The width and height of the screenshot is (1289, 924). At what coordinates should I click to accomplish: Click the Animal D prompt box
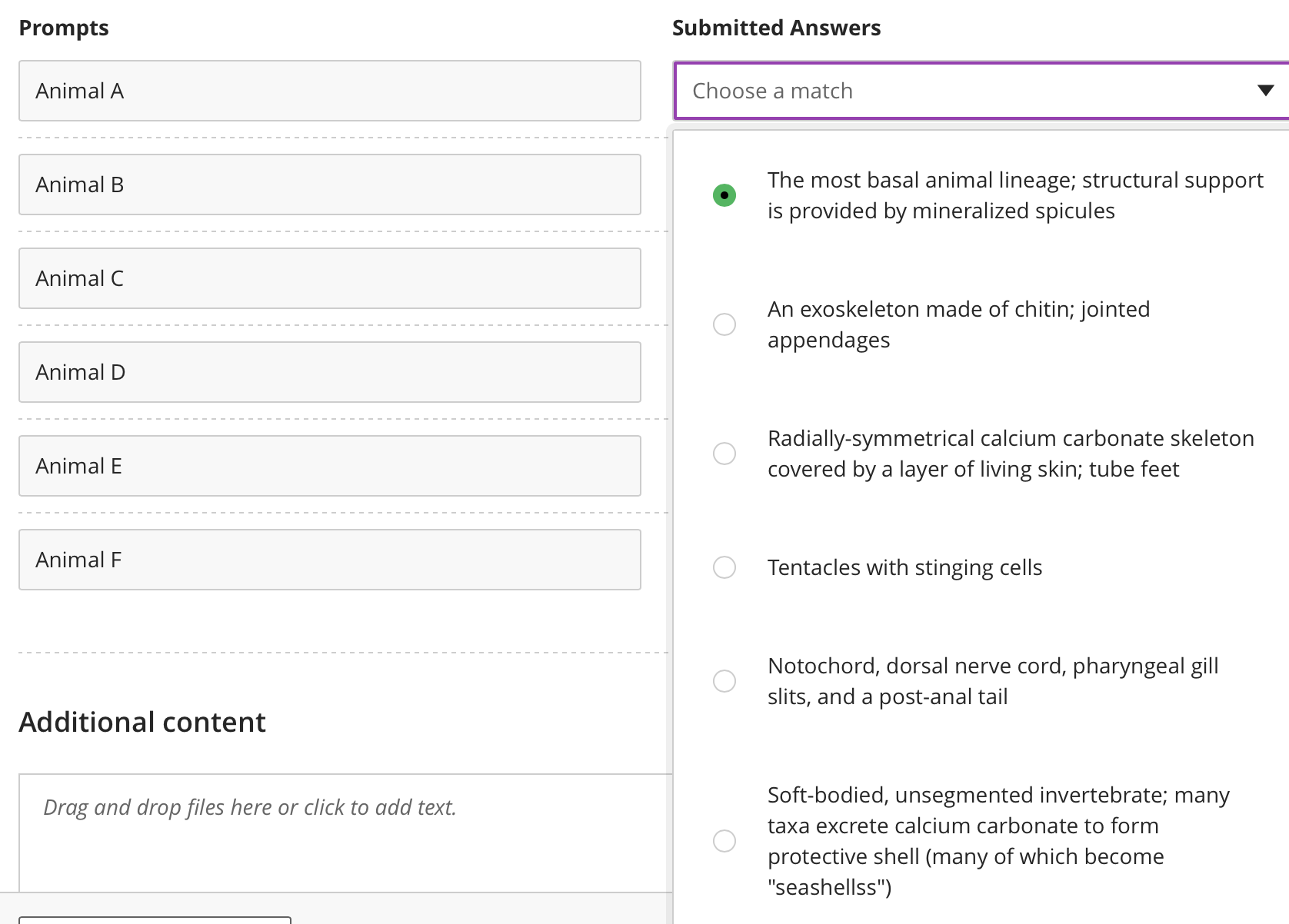point(330,372)
